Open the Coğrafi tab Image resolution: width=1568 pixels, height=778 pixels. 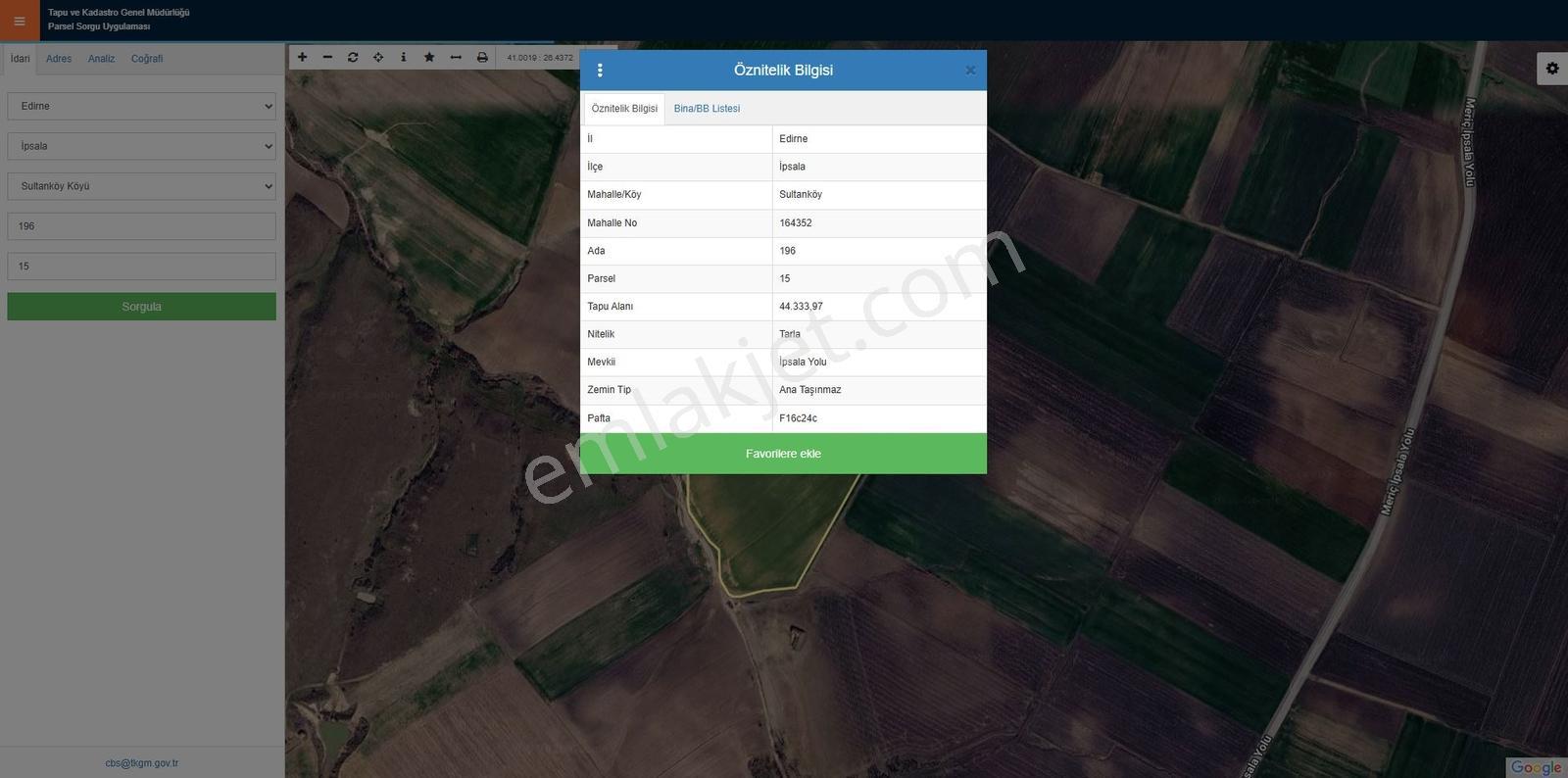tap(147, 59)
